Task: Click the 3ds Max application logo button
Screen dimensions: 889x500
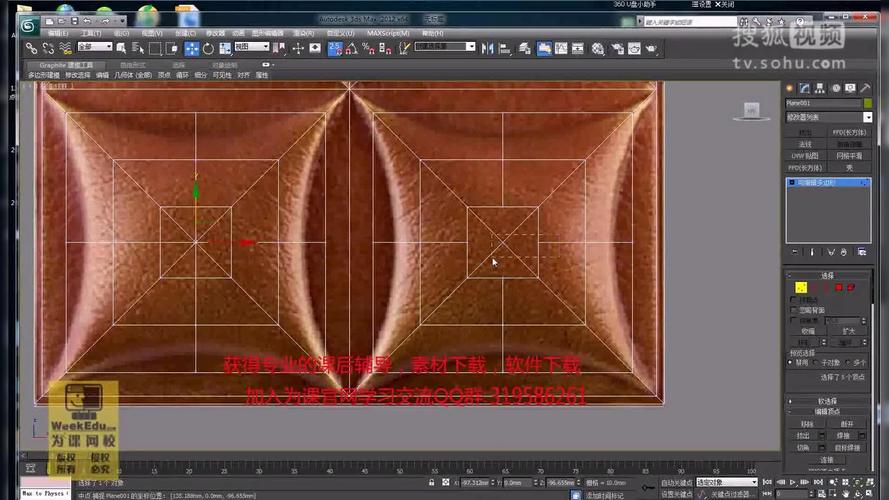Action: 28,26
